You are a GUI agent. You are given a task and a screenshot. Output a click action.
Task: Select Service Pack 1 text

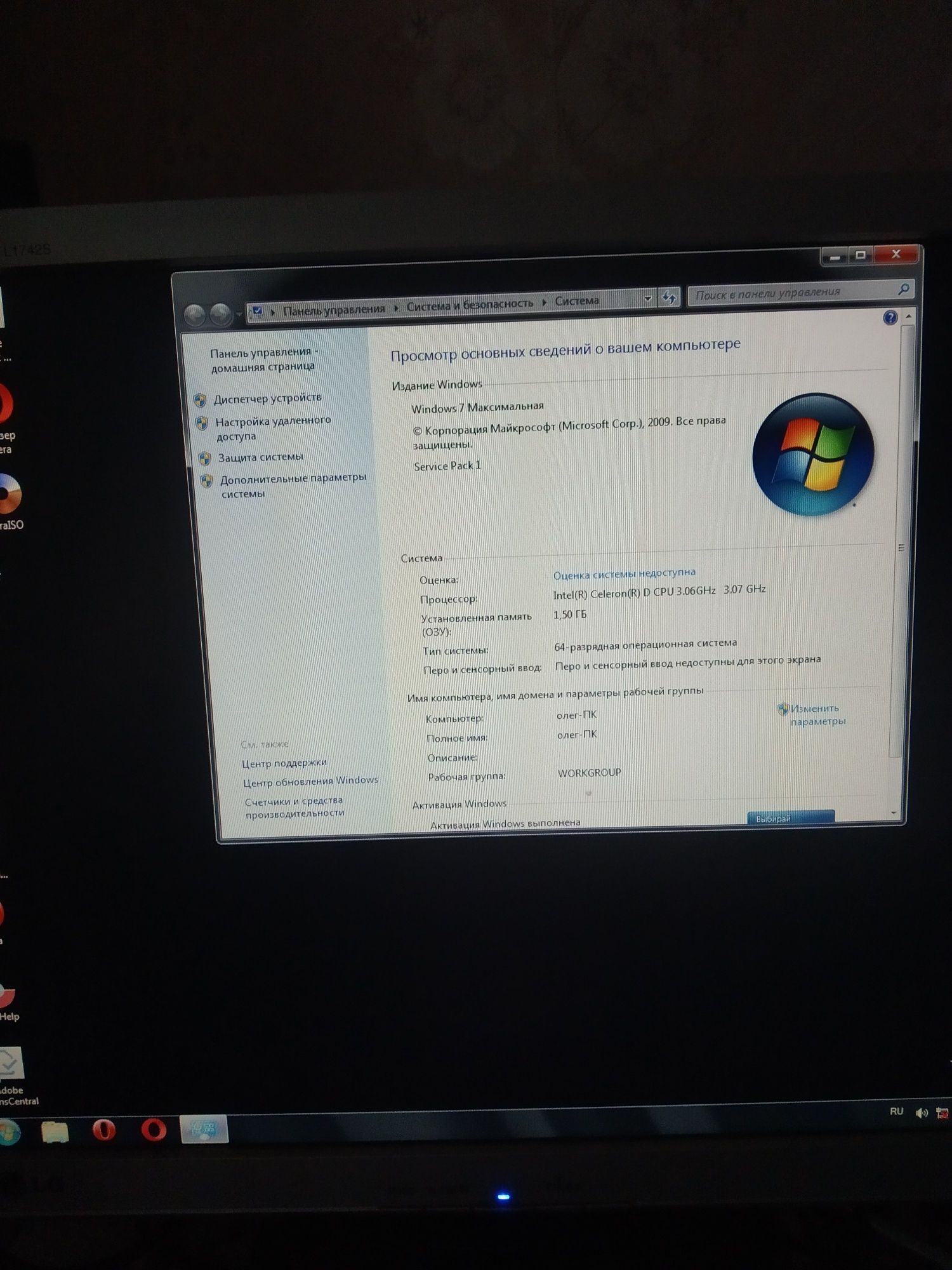[x=447, y=465]
